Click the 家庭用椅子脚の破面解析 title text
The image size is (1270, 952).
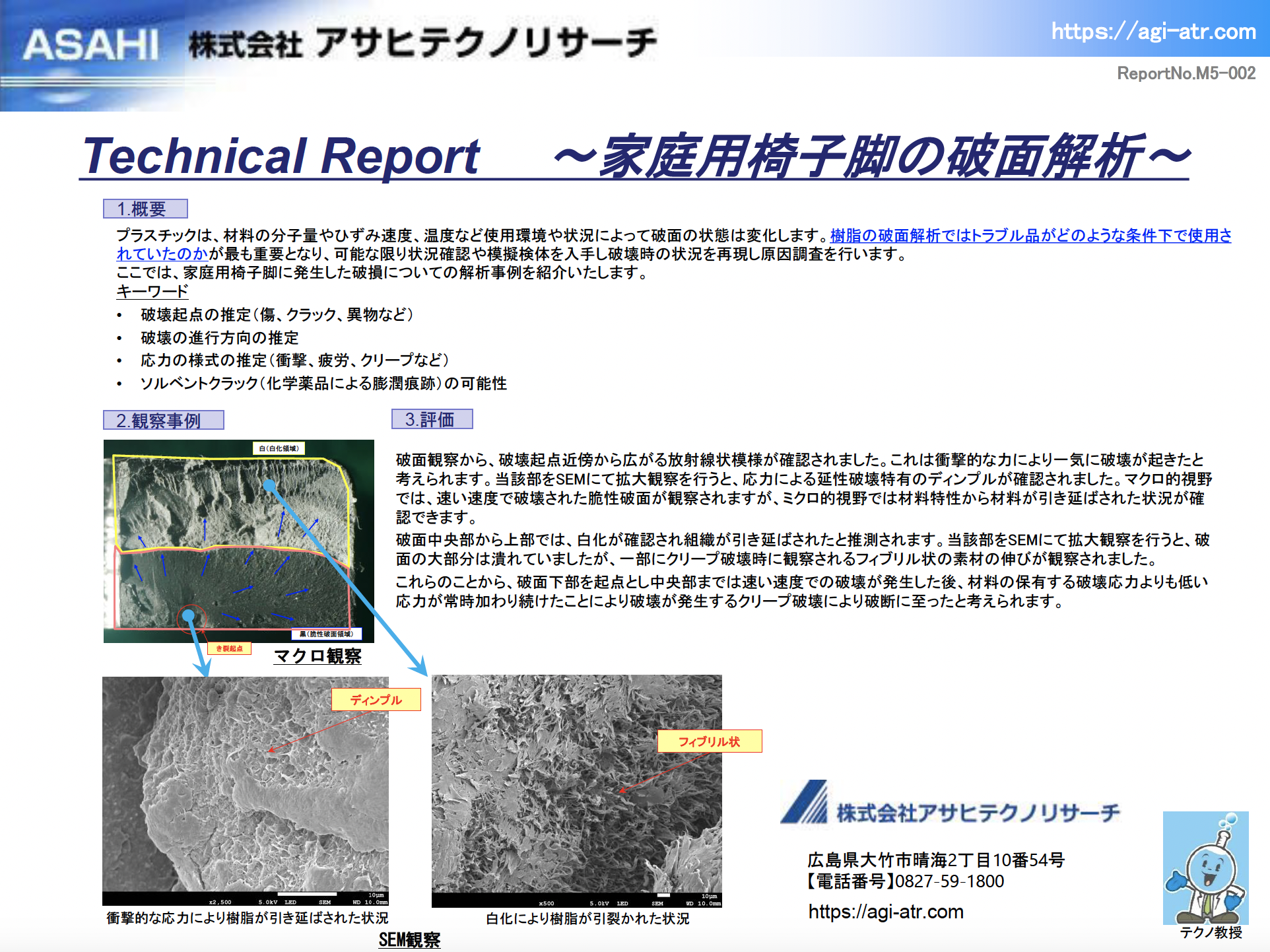tap(871, 157)
